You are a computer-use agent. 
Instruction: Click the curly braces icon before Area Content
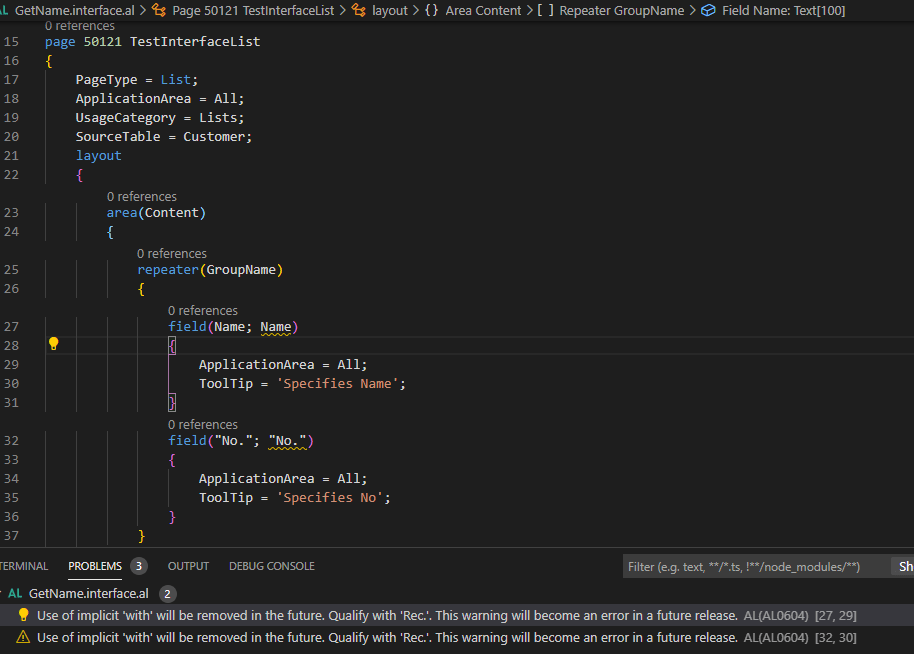coord(431,10)
